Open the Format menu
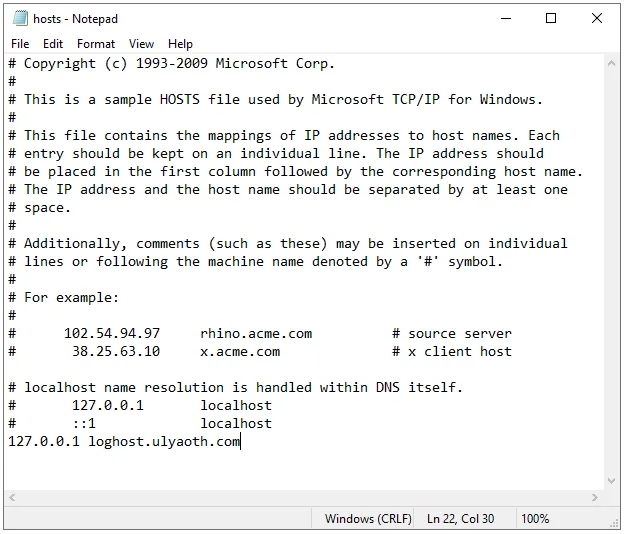 click(96, 44)
